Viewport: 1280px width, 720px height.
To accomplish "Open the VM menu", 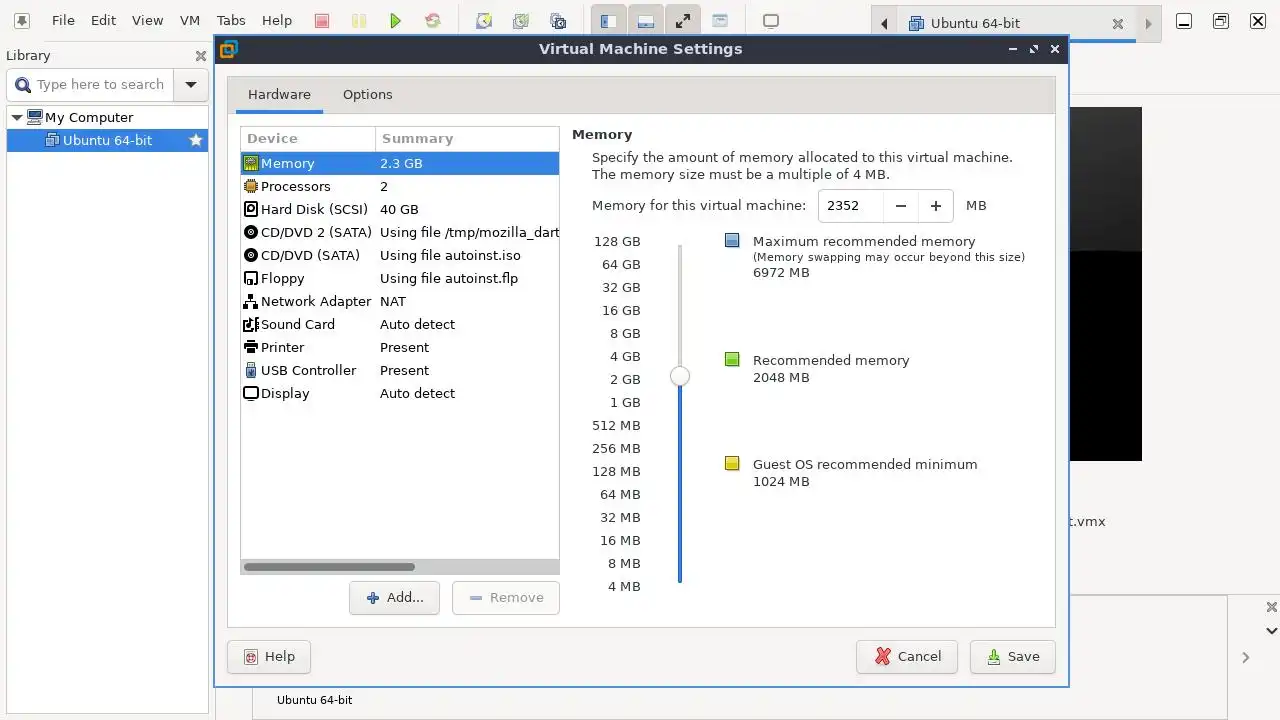I will [x=189, y=20].
